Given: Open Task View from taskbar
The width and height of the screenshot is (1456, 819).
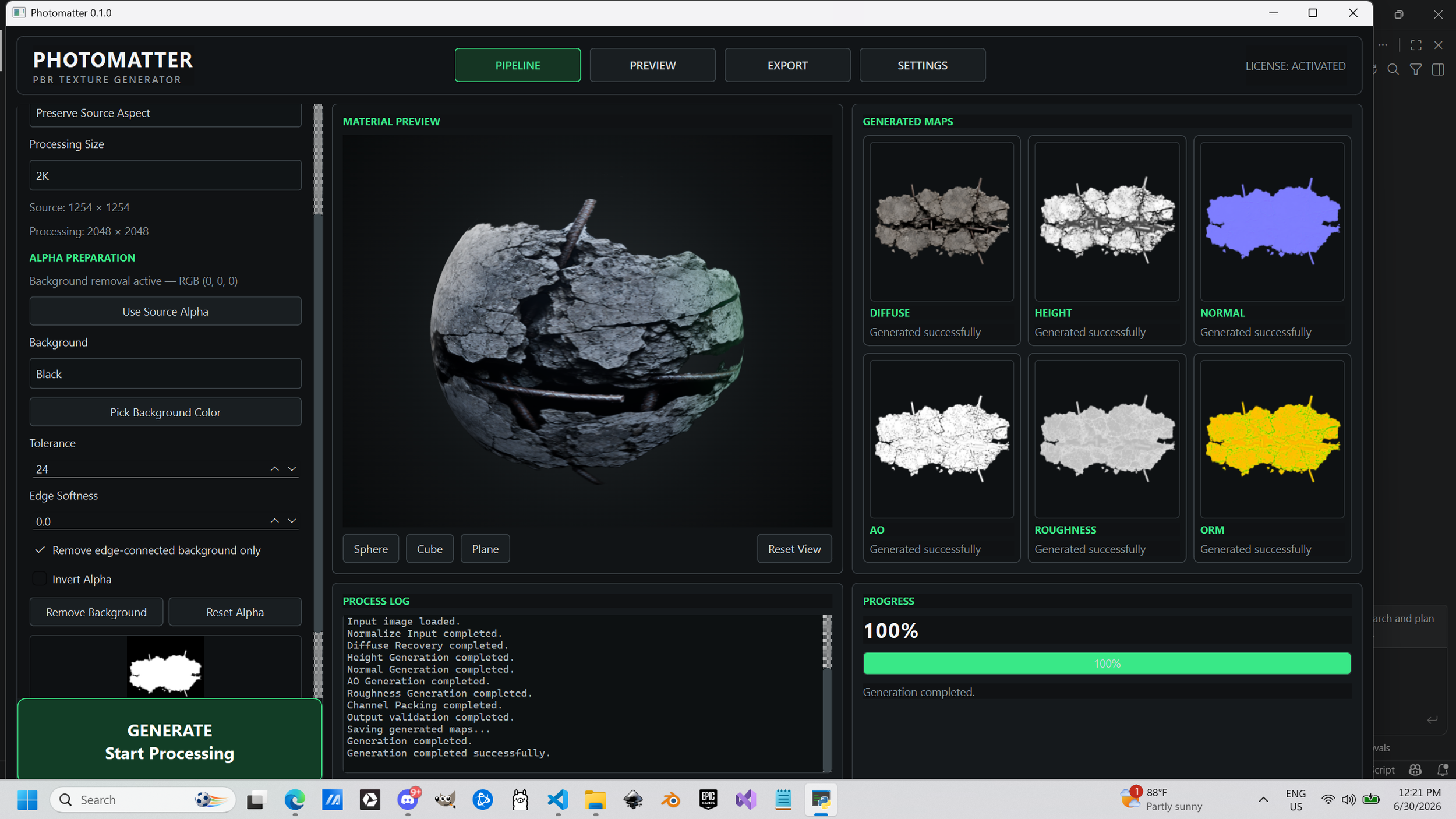Looking at the screenshot, I should (256, 800).
